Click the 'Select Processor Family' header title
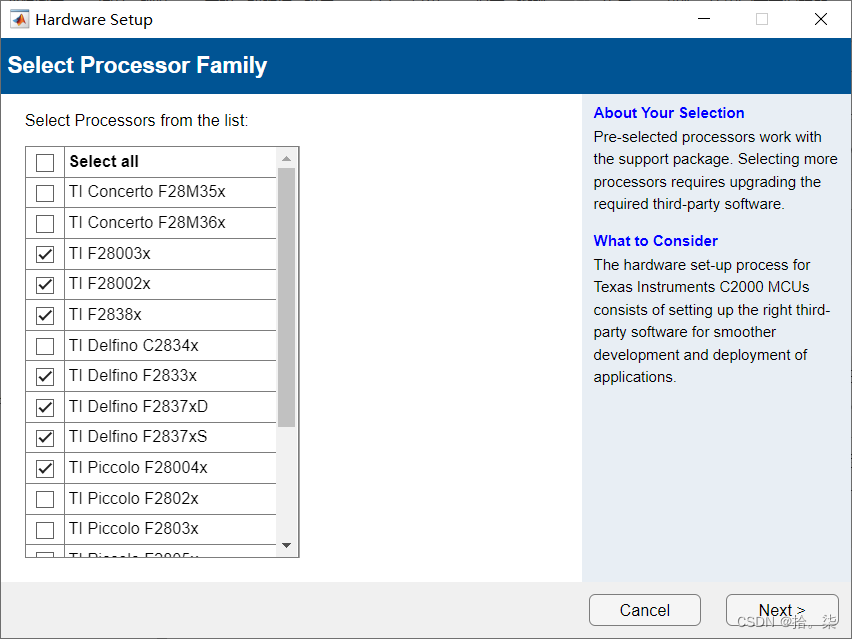The height and width of the screenshot is (639, 852). point(137,65)
